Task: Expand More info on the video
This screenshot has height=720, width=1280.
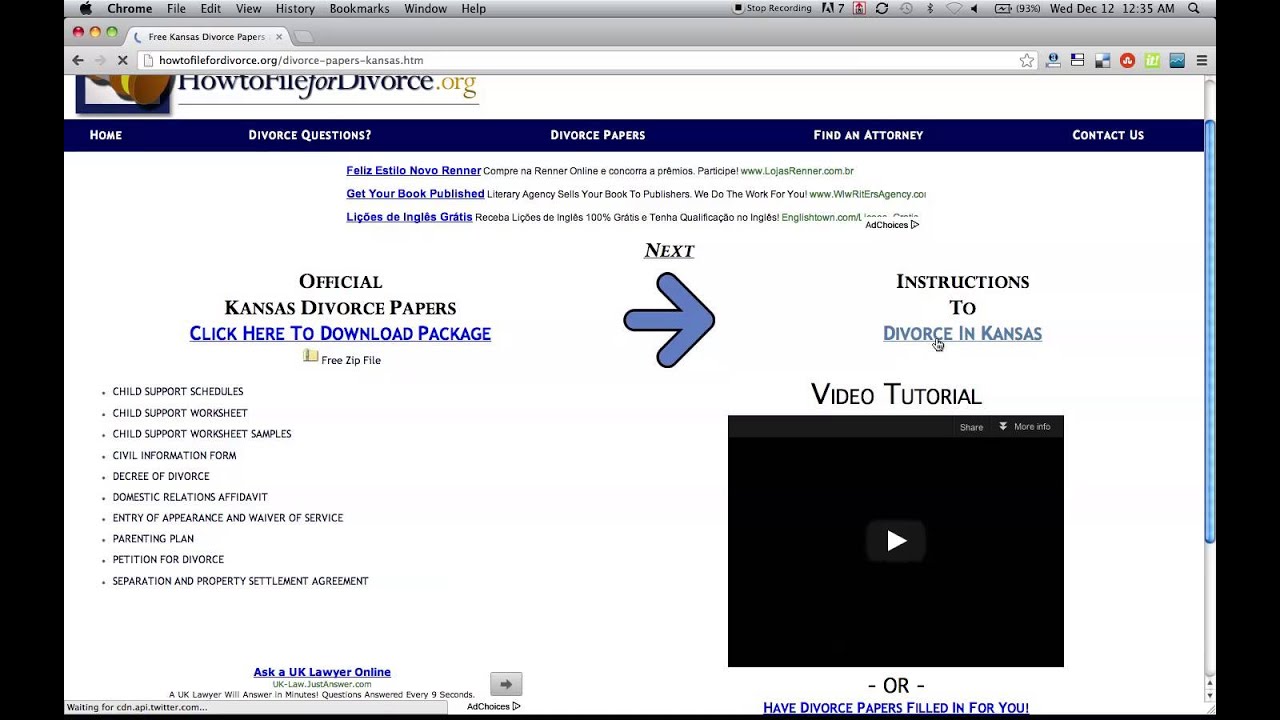Action: coord(1025,427)
